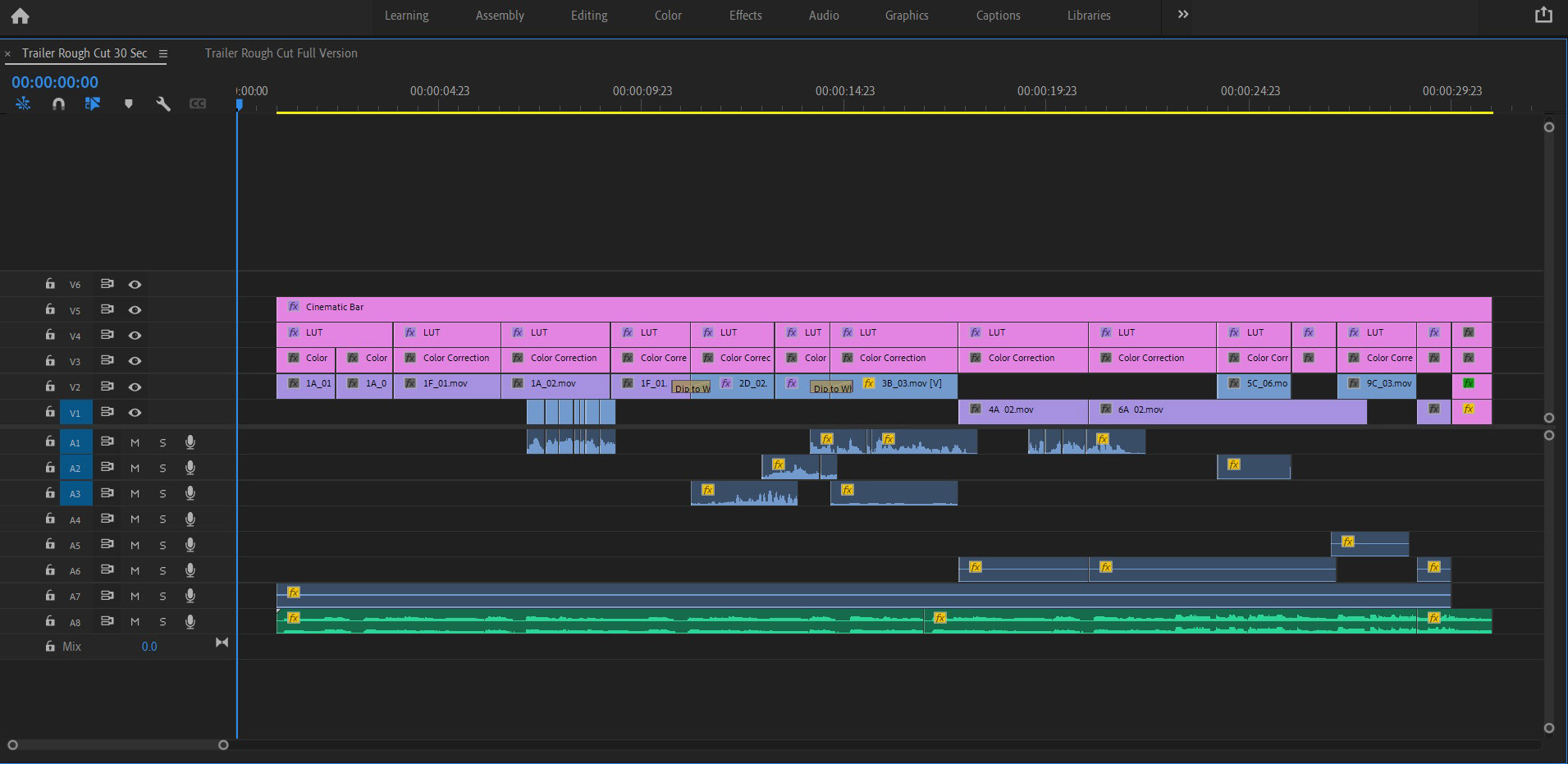
Task: Toggle sync lock for track A3
Action: click(107, 492)
